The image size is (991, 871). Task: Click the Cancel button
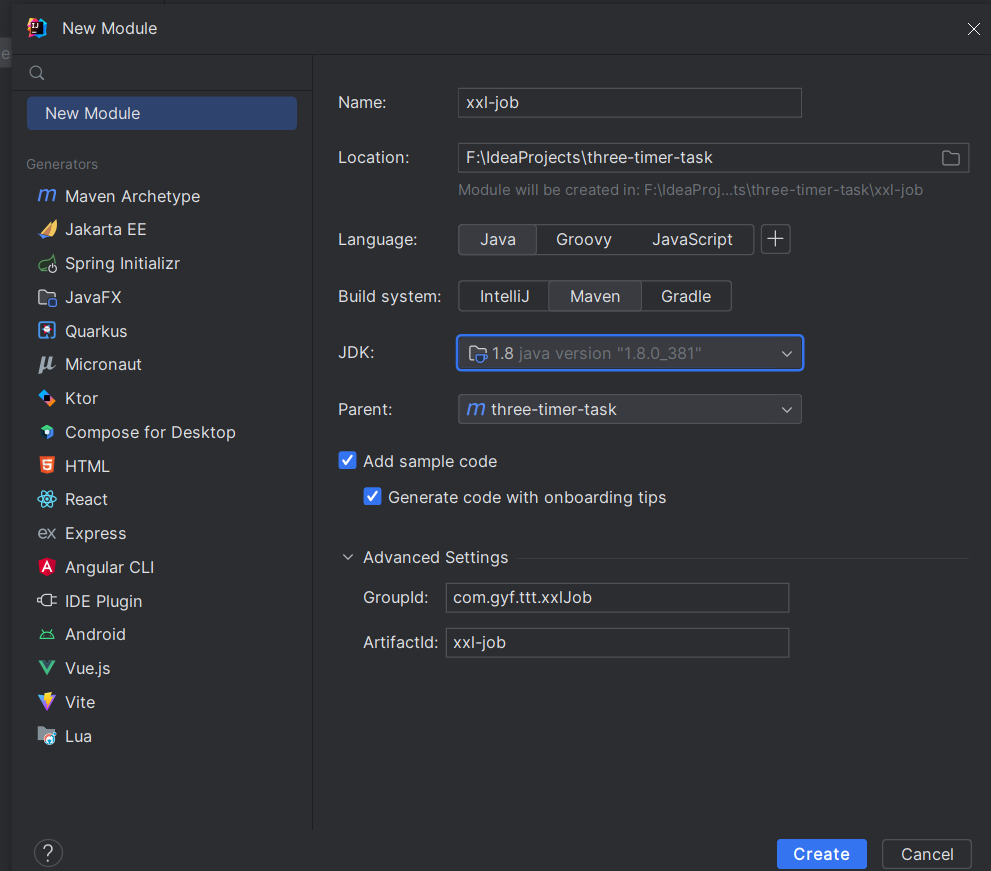927,854
